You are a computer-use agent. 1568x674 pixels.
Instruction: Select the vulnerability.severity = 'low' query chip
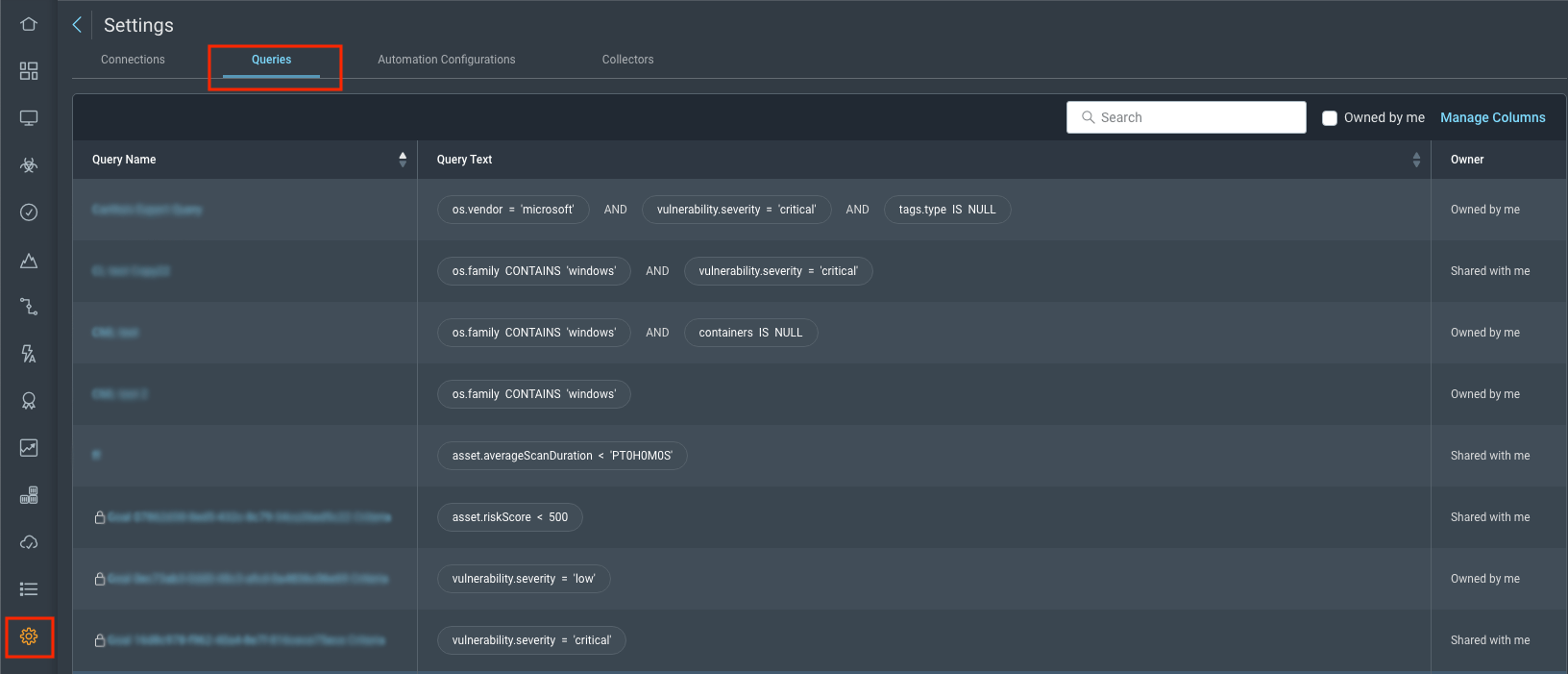point(524,579)
